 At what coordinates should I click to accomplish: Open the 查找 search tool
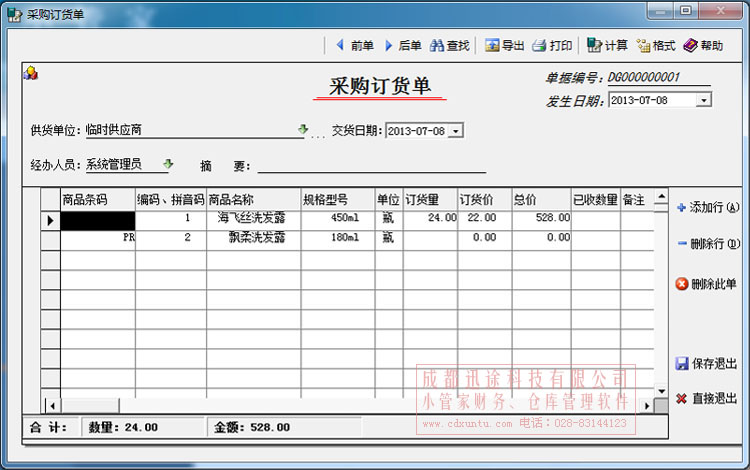tap(450, 45)
